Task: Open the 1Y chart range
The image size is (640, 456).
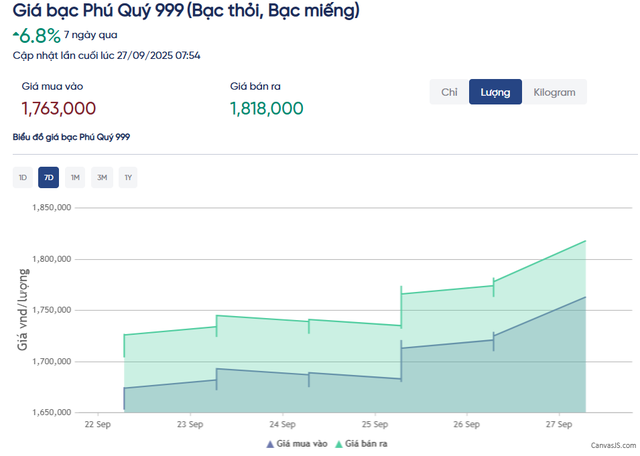Action: coord(127,178)
